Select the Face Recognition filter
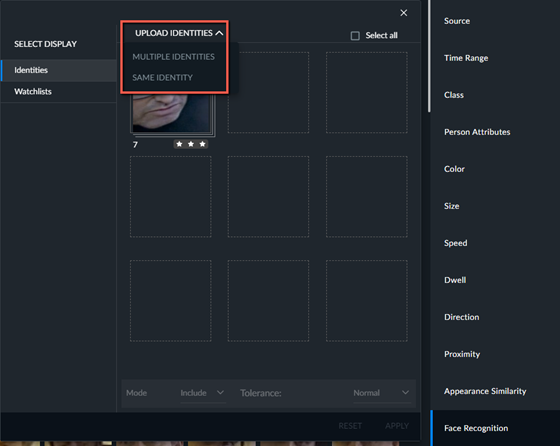560x446 pixels. pos(495,428)
